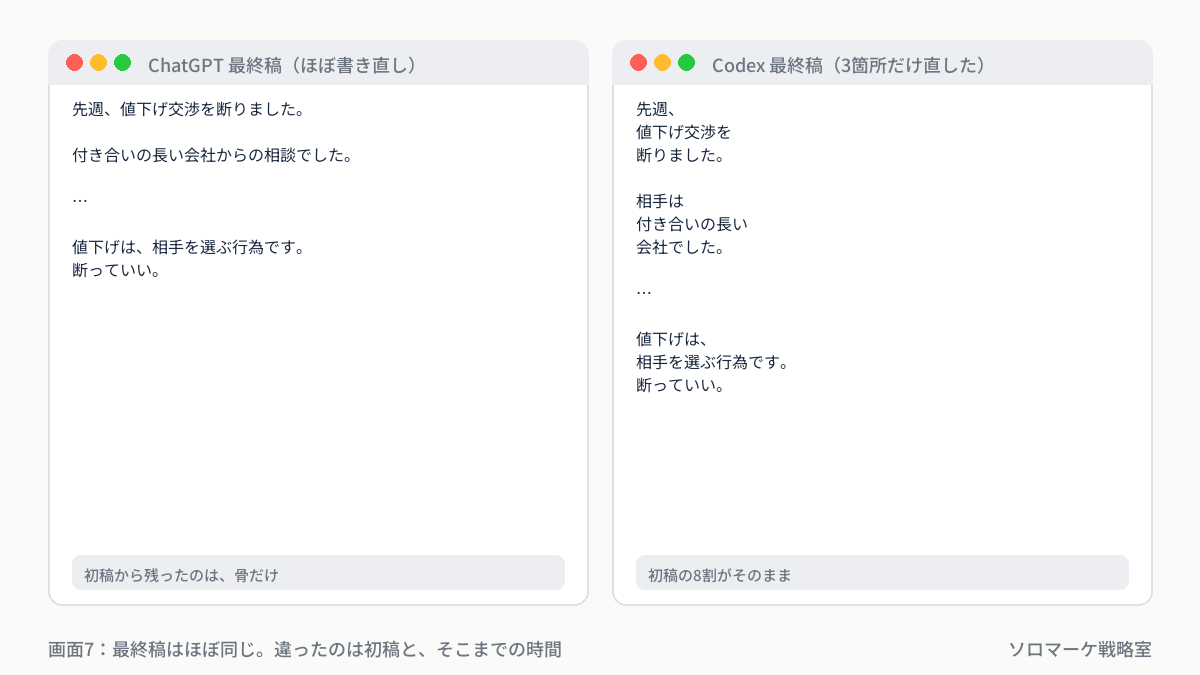Click line '付き合いの長い' in Codex window
Screen dimensions: 1200x675
pyautogui.click(x=692, y=224)
